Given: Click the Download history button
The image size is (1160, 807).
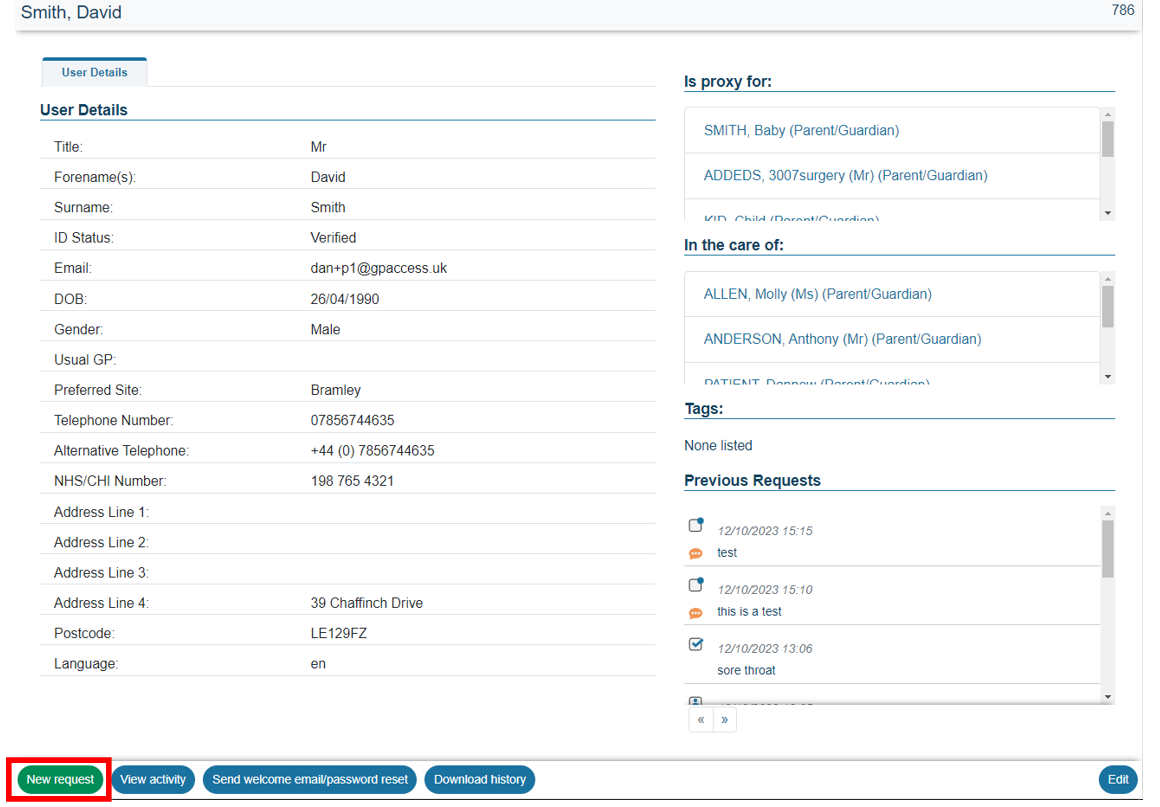Looking at the screenshot, I should [479, 780].
